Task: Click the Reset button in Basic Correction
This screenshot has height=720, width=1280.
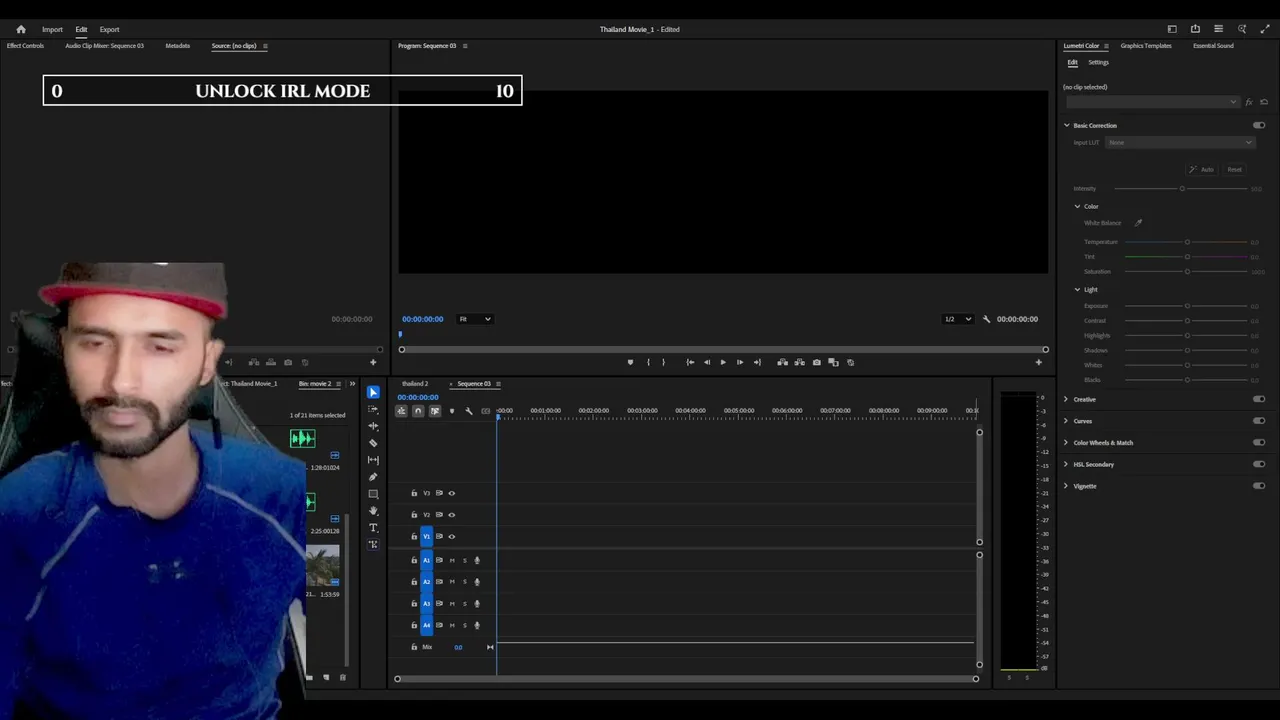Action: pyautogui.click(x=1235, y=170)
